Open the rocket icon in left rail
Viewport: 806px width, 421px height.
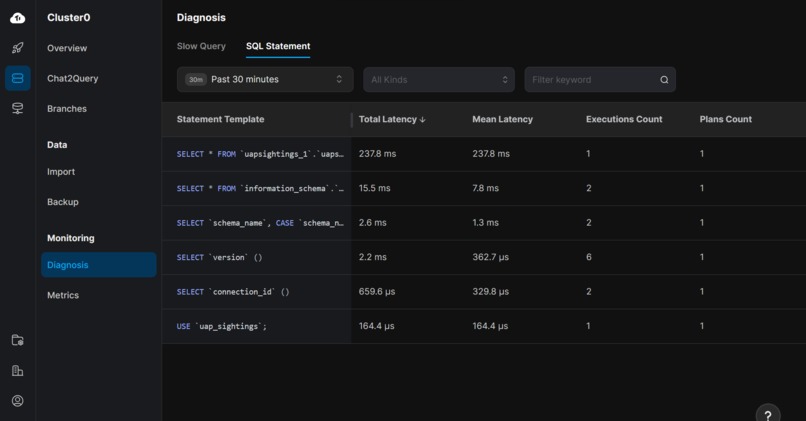click(18, 48)
